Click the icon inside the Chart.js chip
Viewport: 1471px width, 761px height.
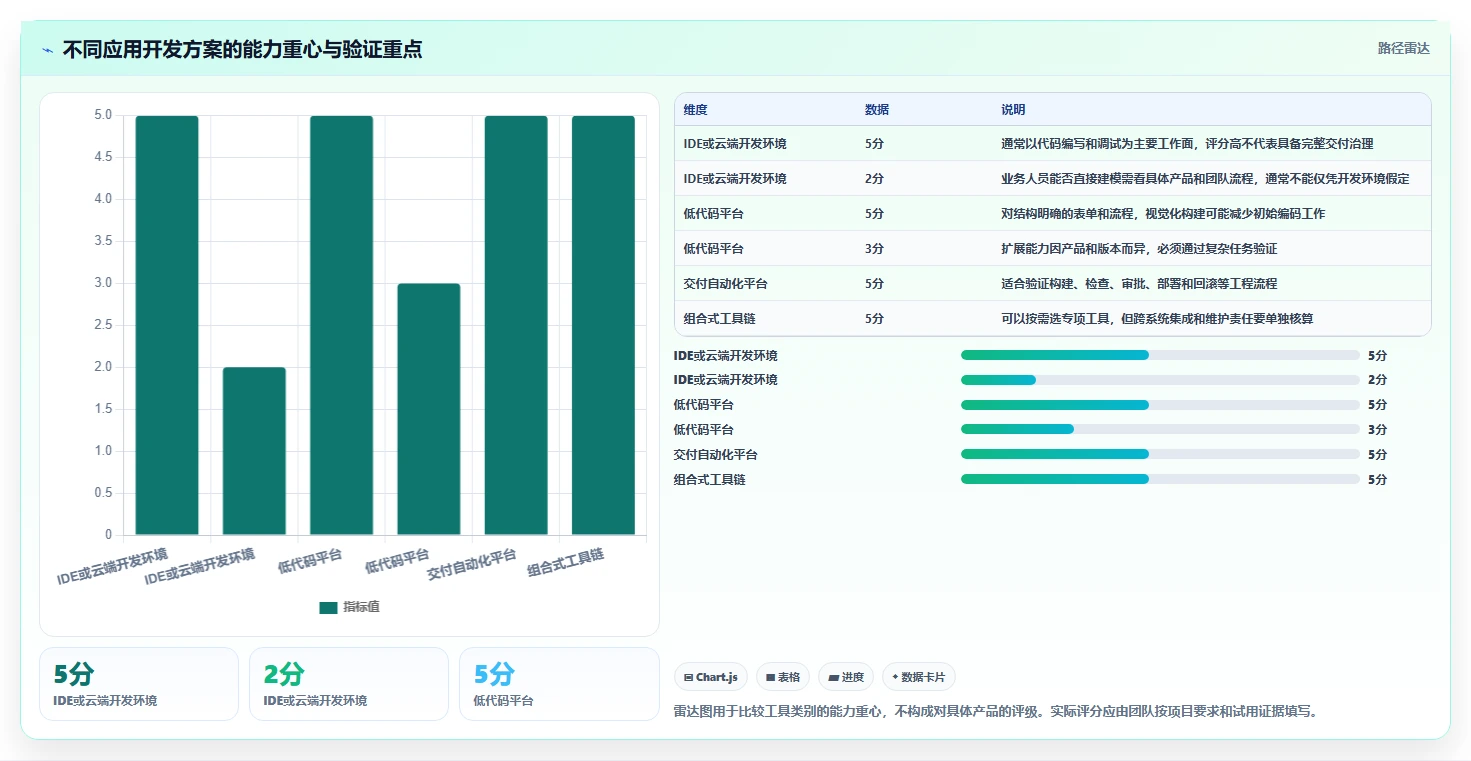688,677
